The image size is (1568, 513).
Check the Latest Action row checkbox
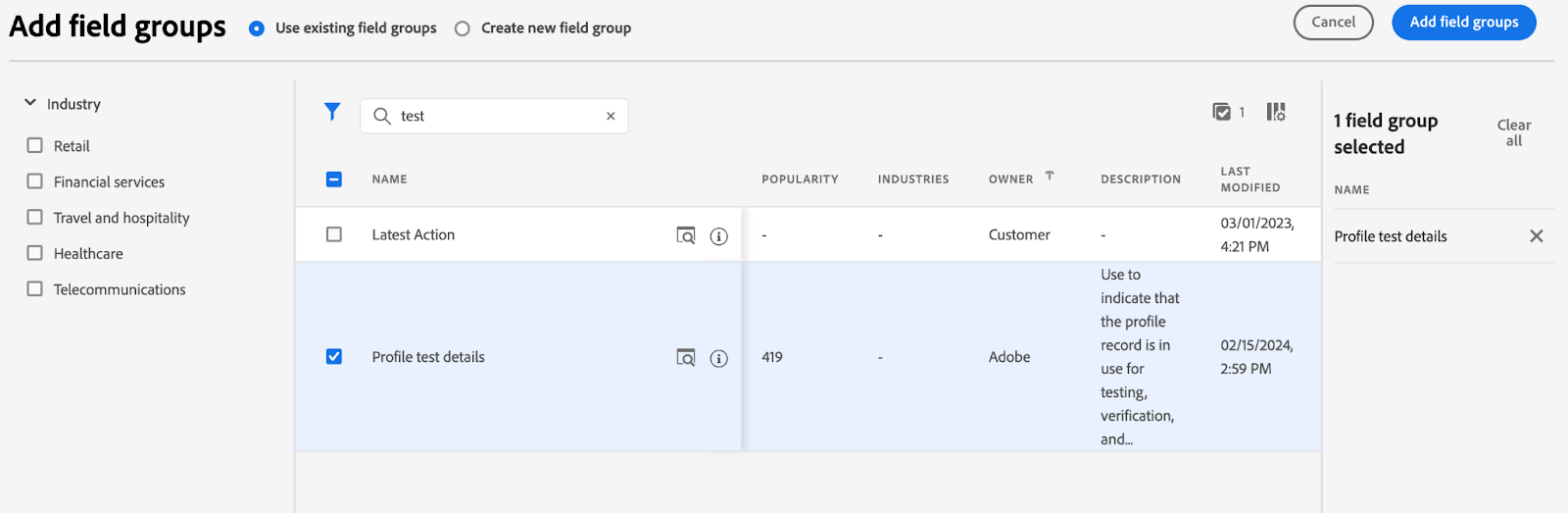pos(334,234)
